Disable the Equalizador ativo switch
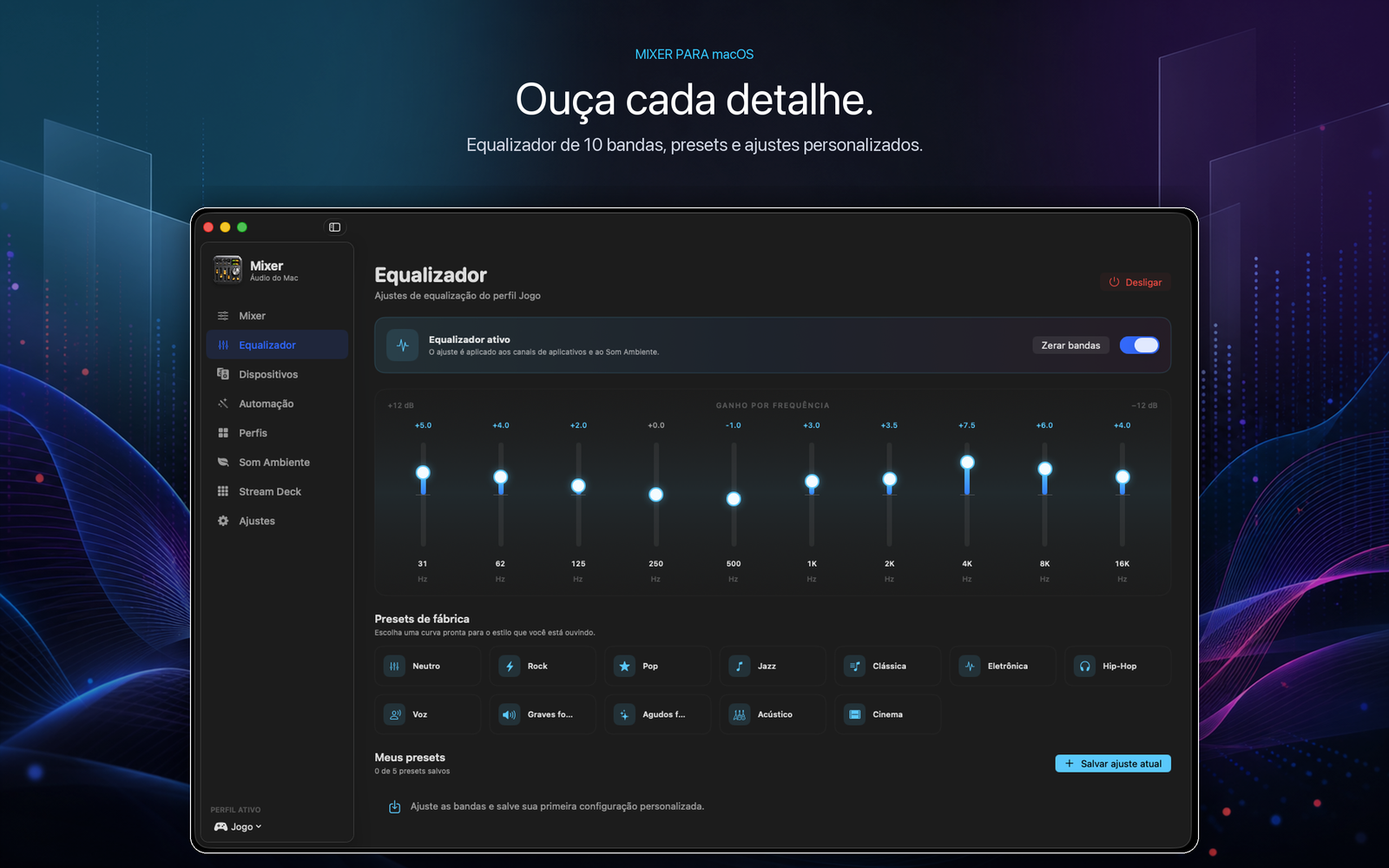This screenshot has width=1389, height=868. tap(1139, 345)
